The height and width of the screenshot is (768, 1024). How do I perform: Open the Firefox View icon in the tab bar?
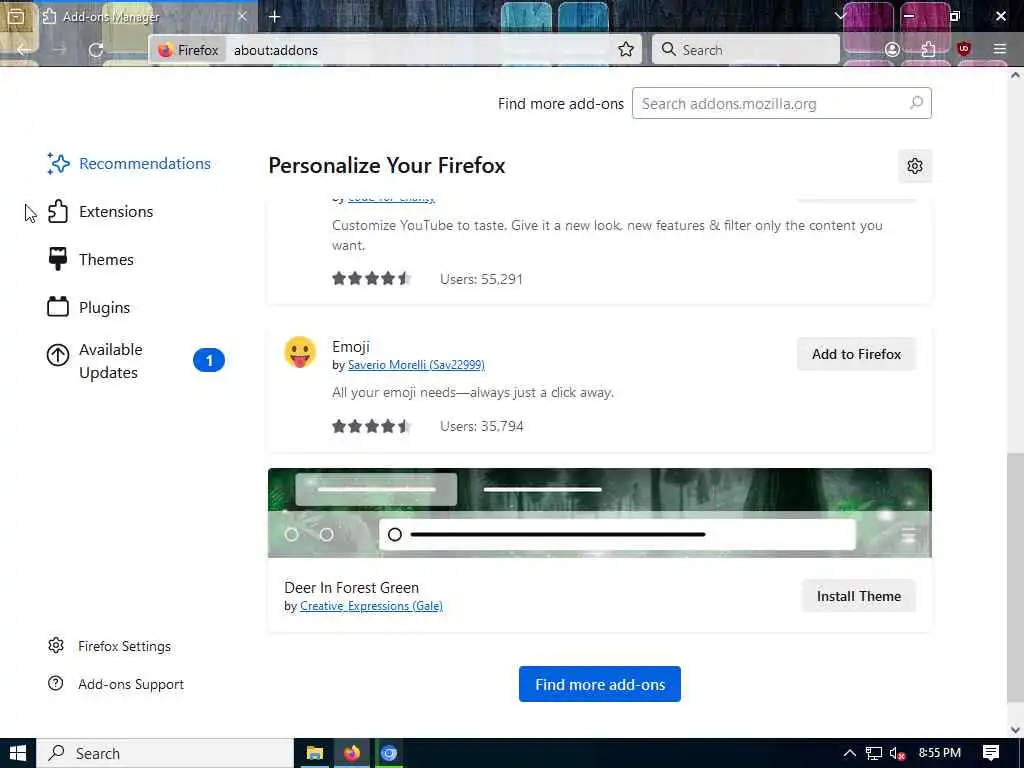coord(16,16)
